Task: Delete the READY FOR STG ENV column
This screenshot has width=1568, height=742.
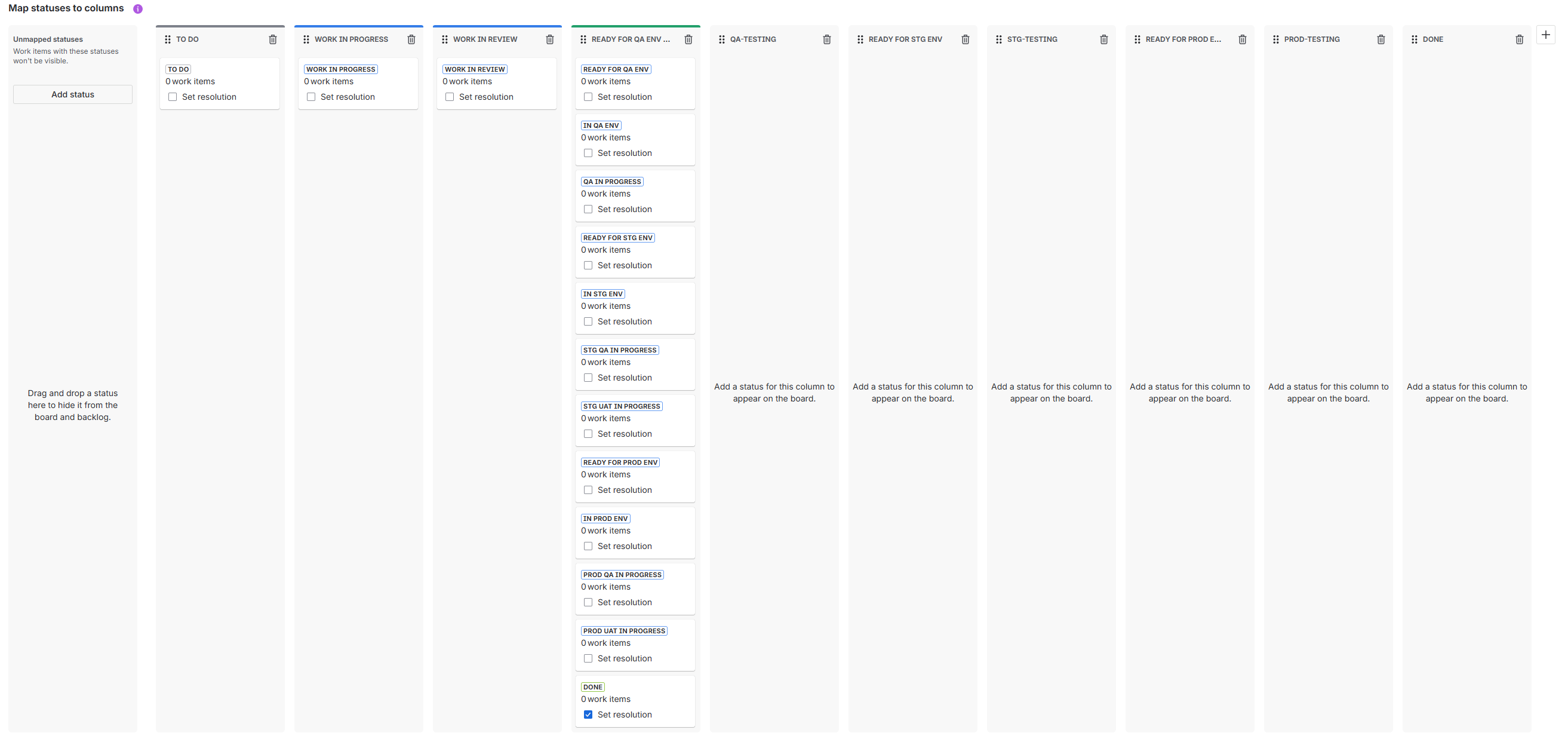Action: 966,39
